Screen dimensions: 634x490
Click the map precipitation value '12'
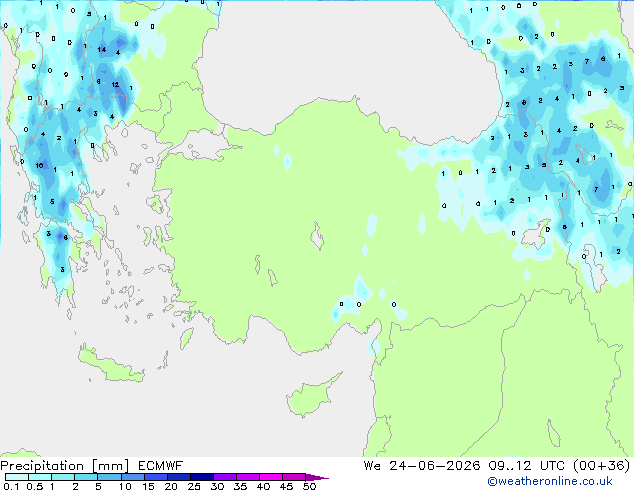[115, 84]
